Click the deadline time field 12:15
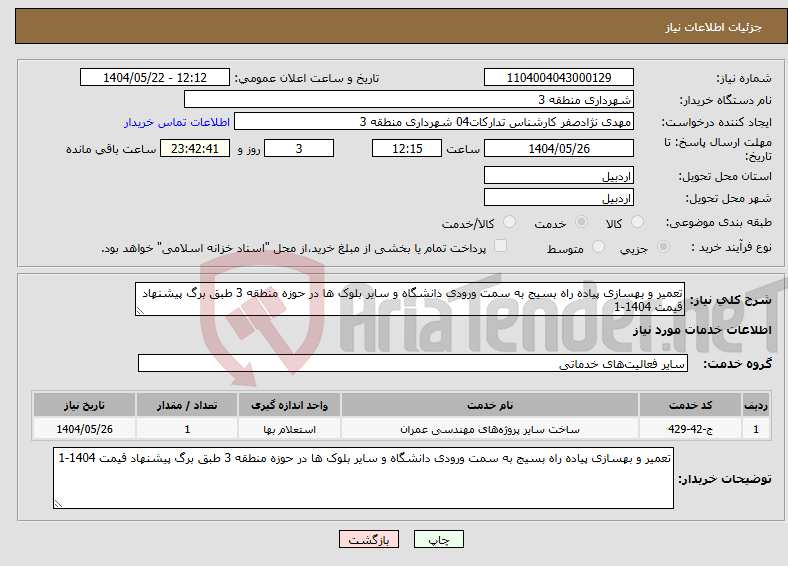 pos(407,148)
